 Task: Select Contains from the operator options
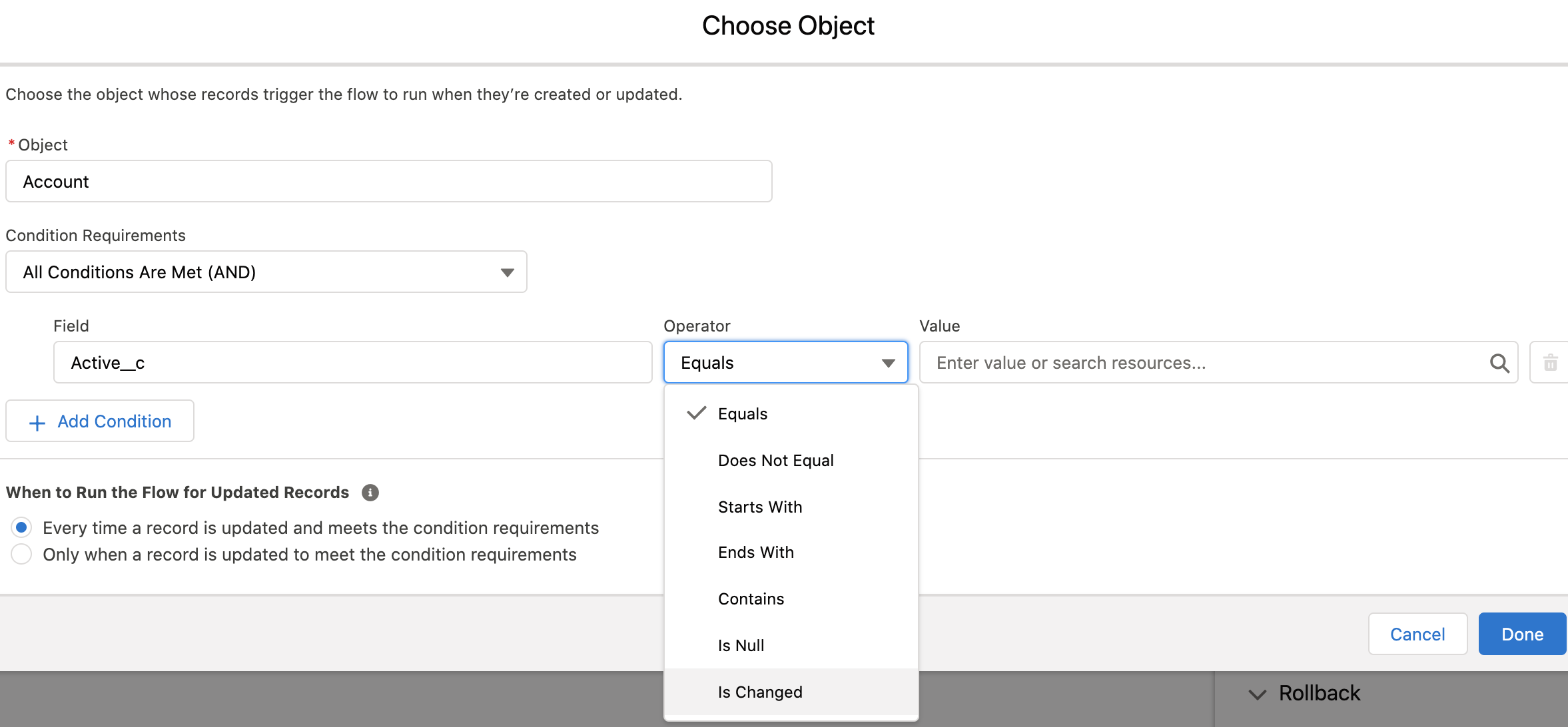click(x=751, y=599)
